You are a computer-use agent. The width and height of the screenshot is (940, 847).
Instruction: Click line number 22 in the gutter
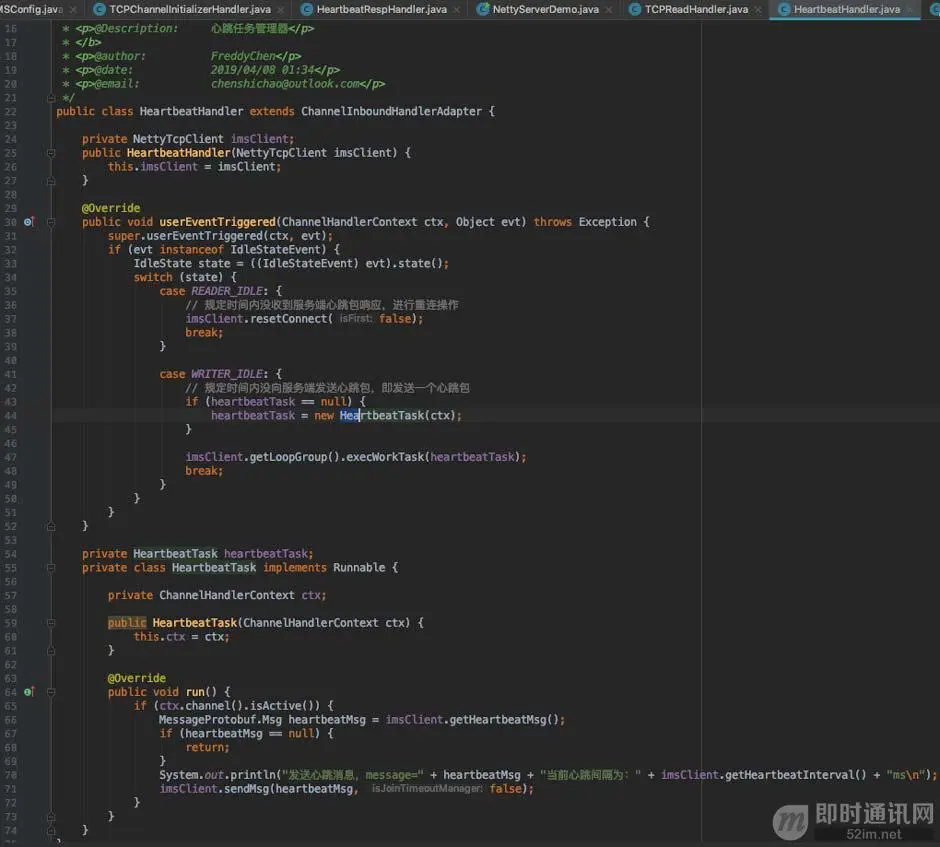tap(11, 111)
